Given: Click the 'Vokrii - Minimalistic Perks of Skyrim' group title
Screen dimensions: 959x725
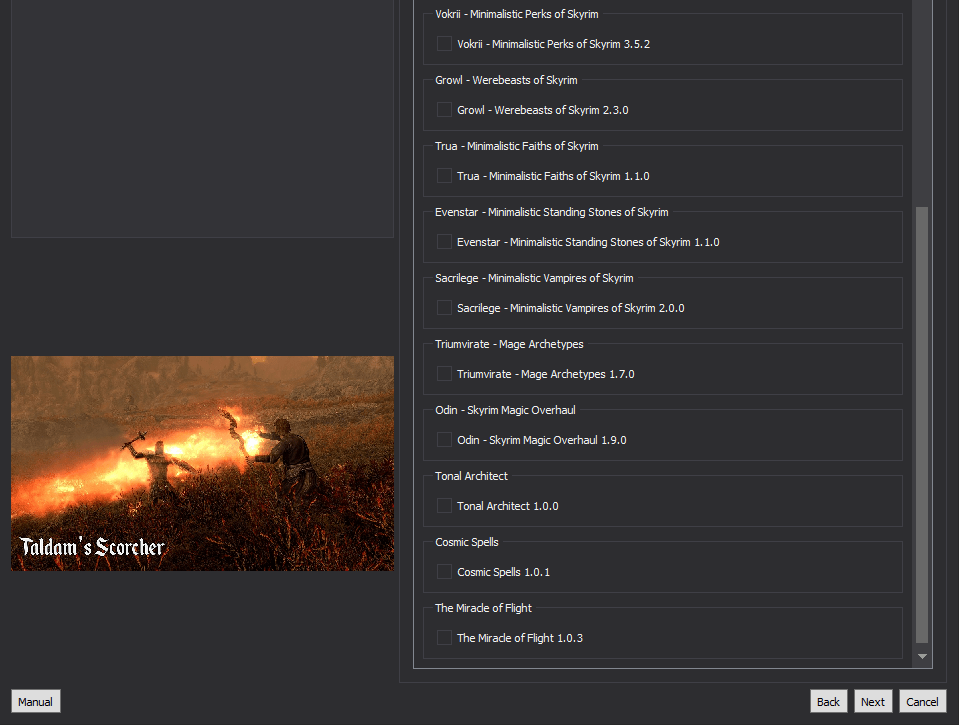Looking at the screenshot, I should 517,14.
